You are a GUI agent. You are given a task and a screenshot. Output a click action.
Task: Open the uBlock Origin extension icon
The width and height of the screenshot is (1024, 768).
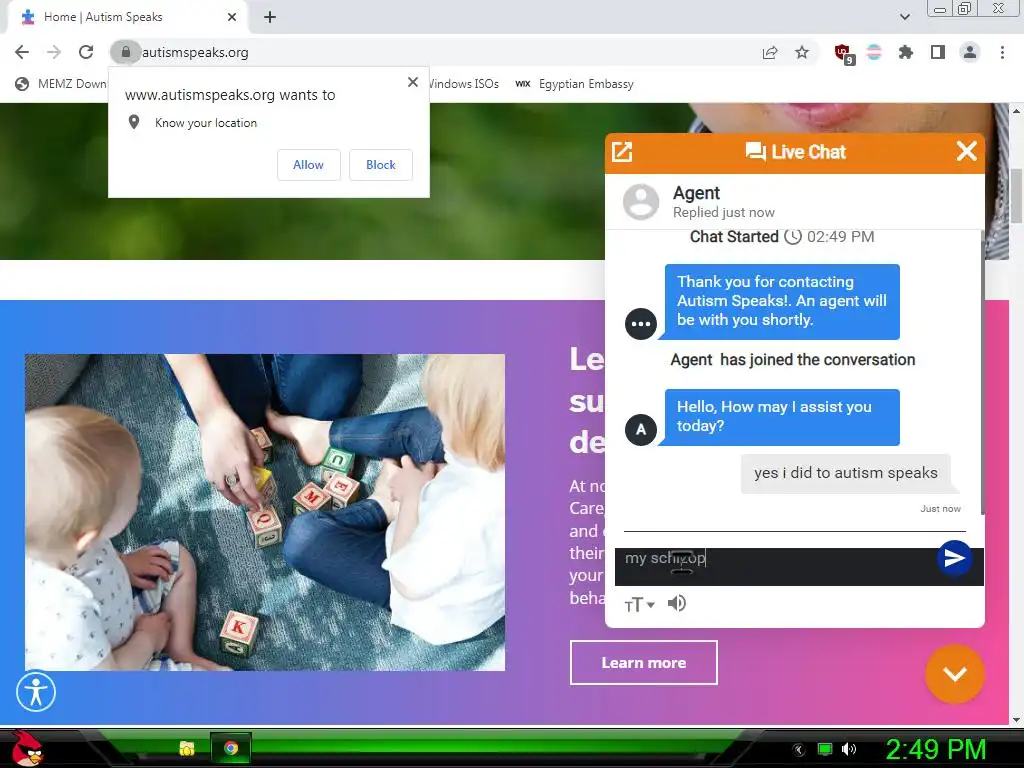click(x=844, y=53)
